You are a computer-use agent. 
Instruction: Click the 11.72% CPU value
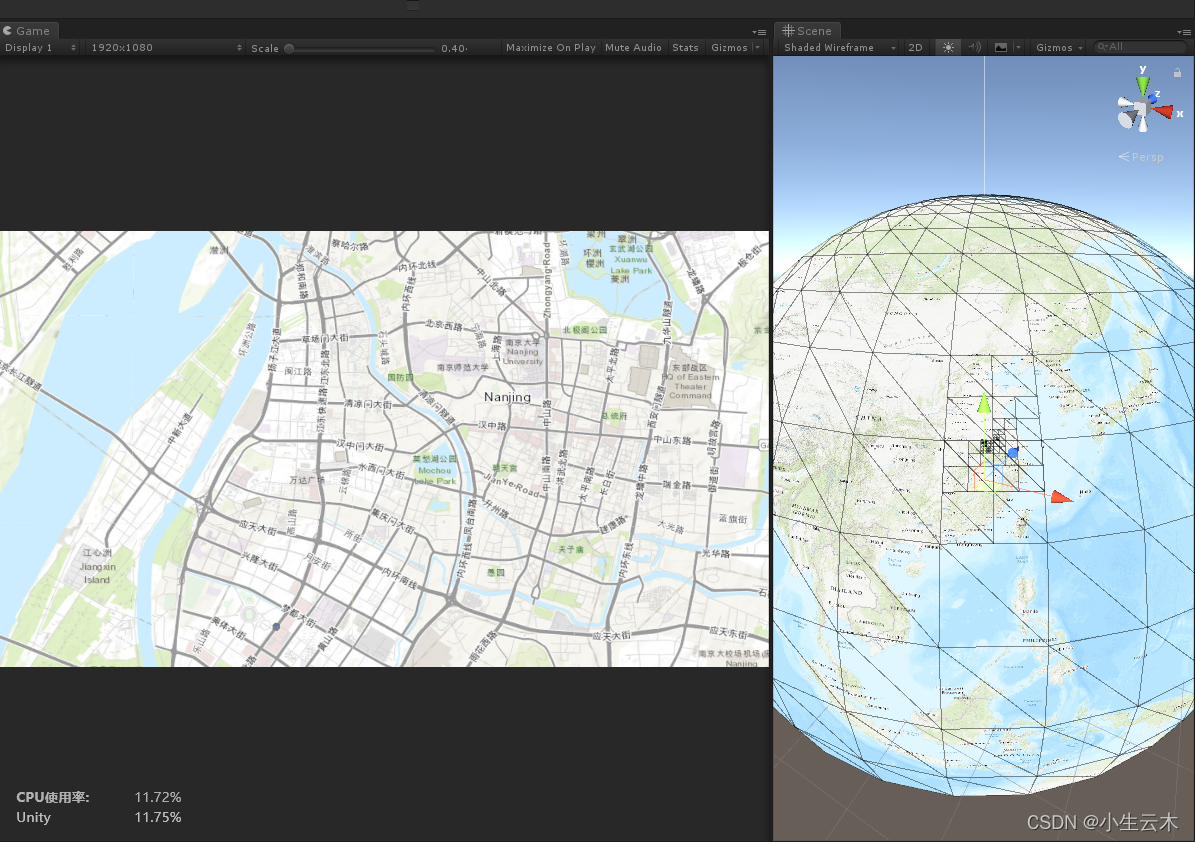(x=158, y=797)
